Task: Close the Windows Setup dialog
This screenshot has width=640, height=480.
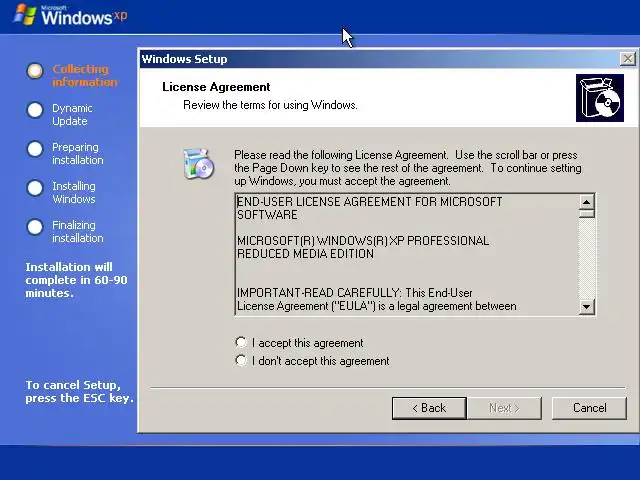Action: [627, 59]
